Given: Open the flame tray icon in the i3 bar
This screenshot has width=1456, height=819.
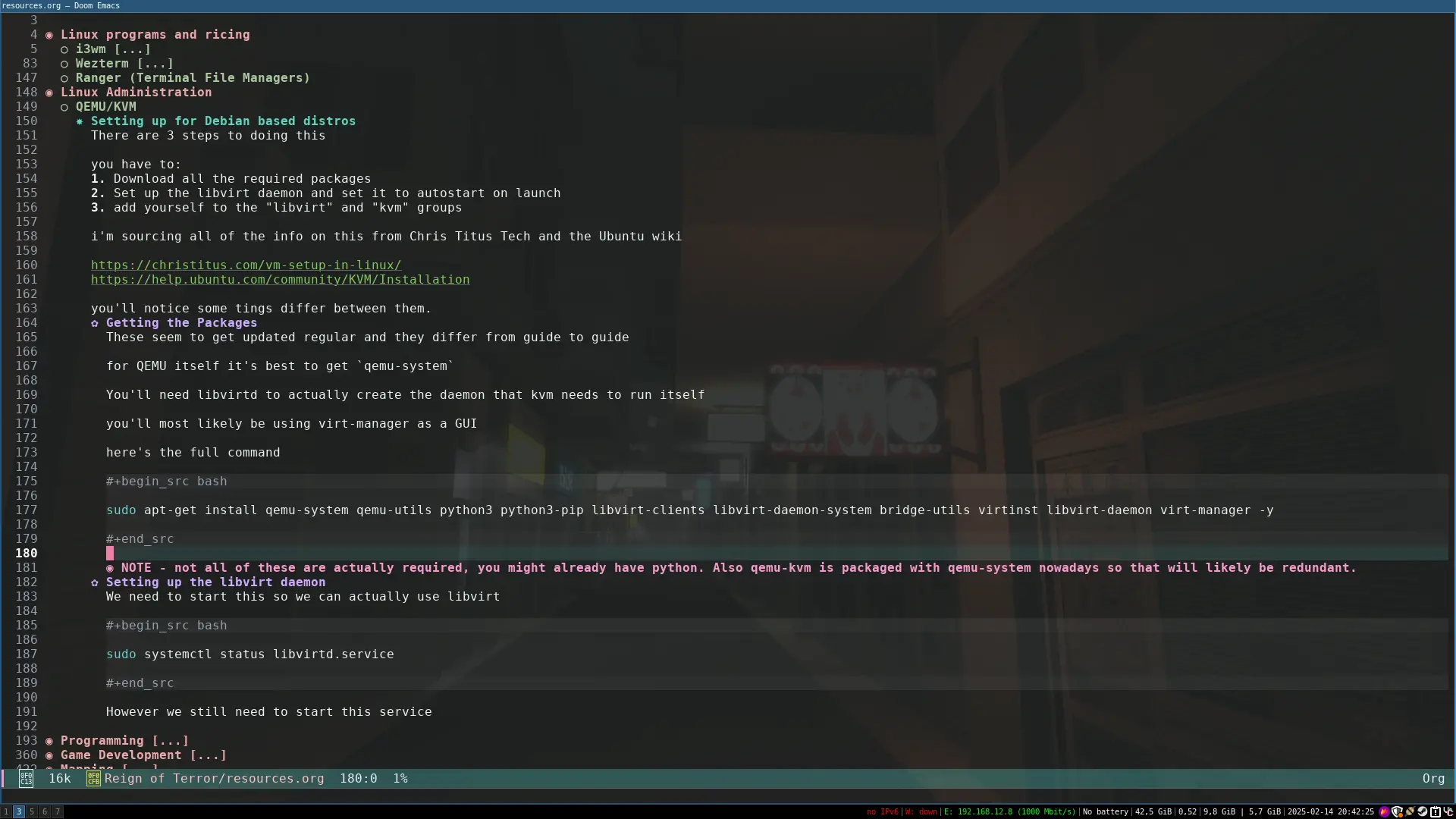Looking at the screenshot, I should coord(1384,811).
